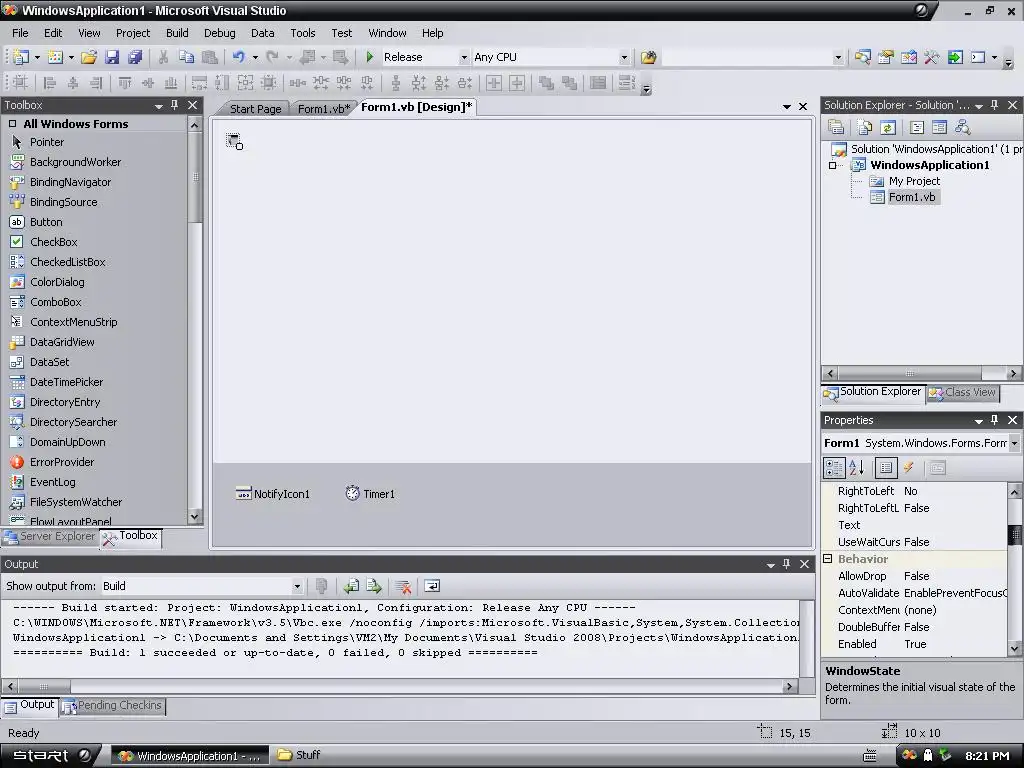This screenshot has width=1024, height=768.
Task: Open the active files dropdown arrow in the tab strip
Action: click(x=786, y=106)
